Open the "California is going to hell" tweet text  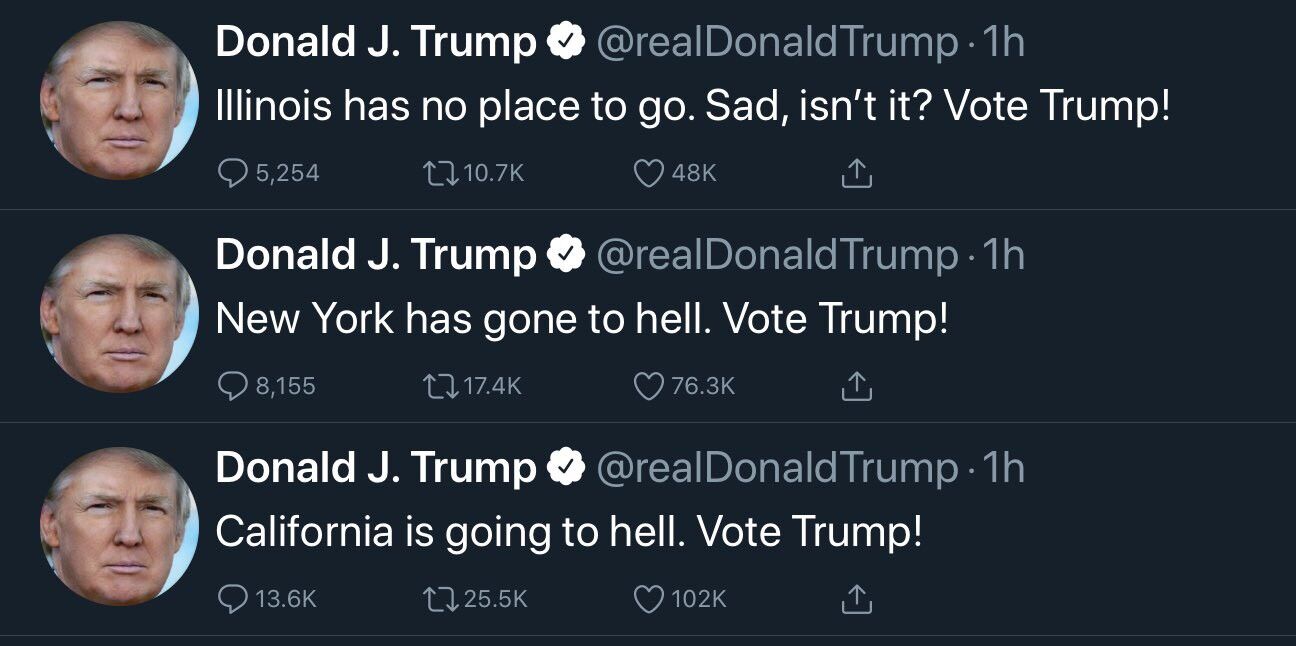(568, 531)
